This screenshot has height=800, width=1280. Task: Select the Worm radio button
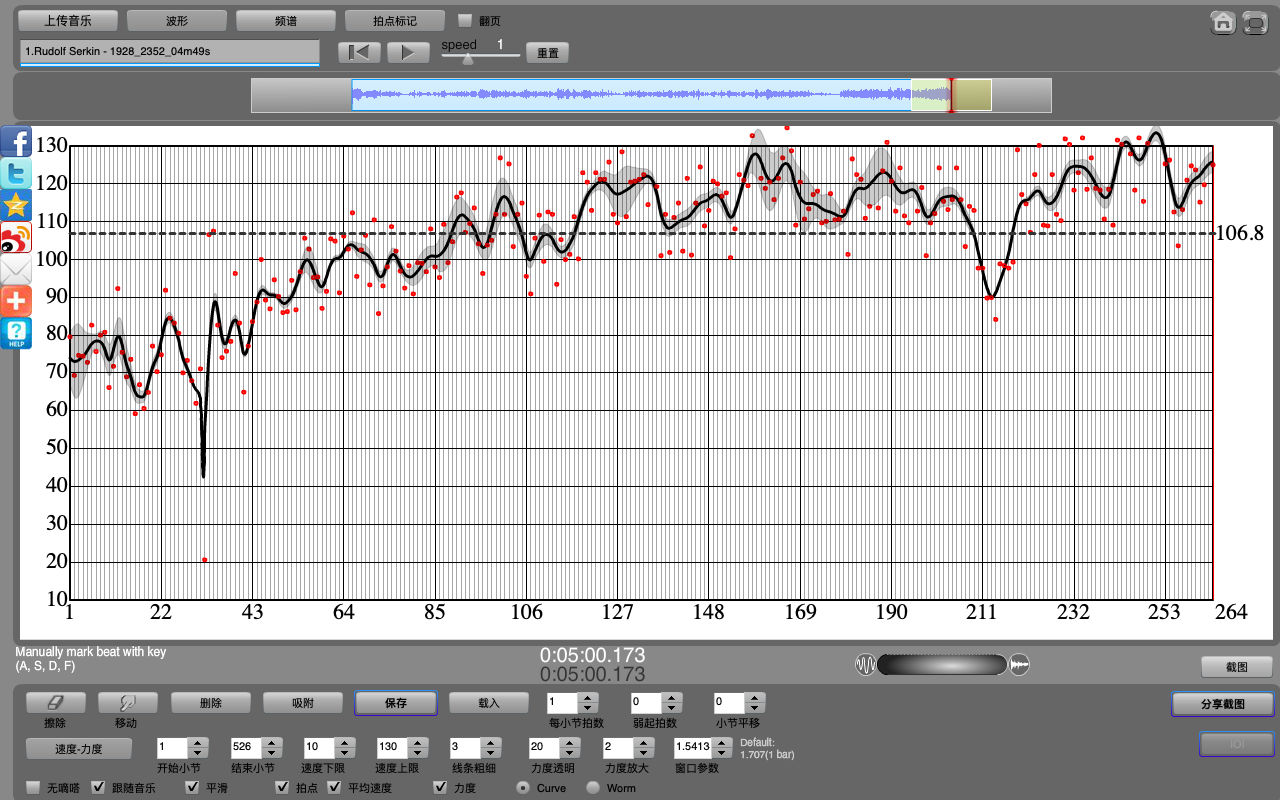pyautogui.click(x=593, y=788)
